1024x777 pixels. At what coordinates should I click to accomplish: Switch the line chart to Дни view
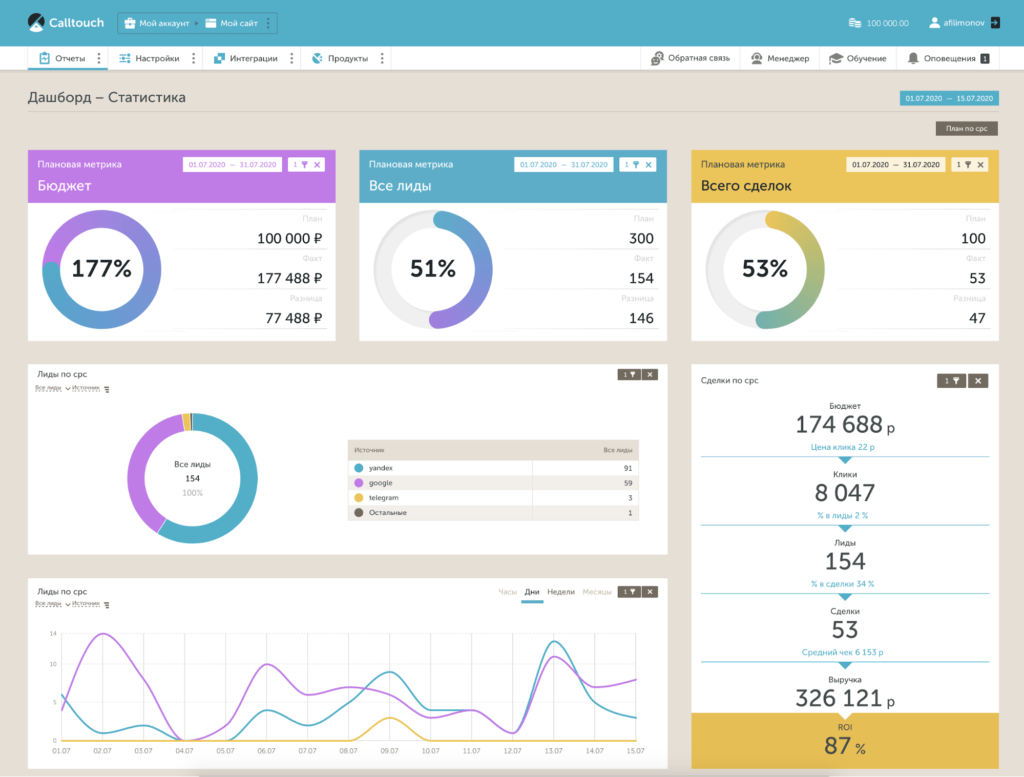(x=532, y=592)
